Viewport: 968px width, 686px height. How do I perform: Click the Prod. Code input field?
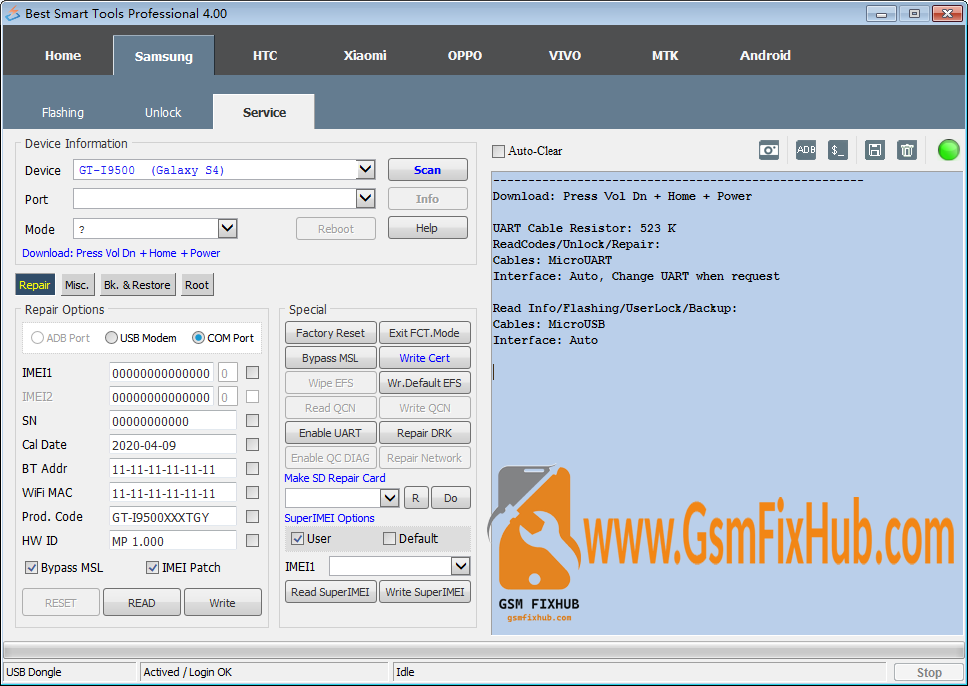tap(173, 517)
